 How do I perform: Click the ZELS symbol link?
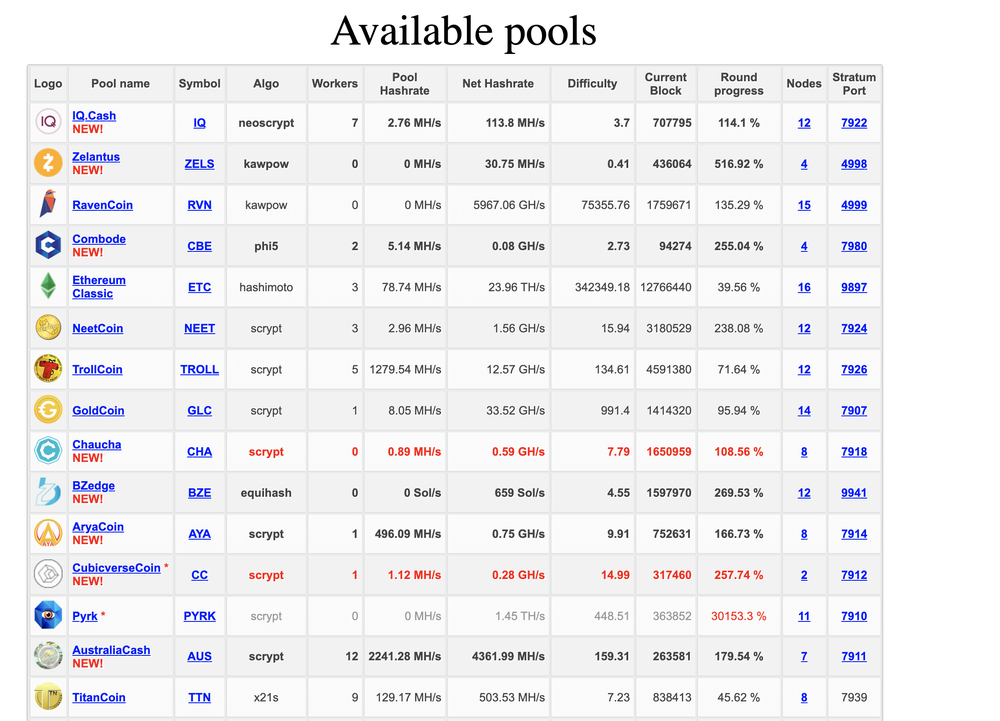pyautogui.click(x=200, y=164)
